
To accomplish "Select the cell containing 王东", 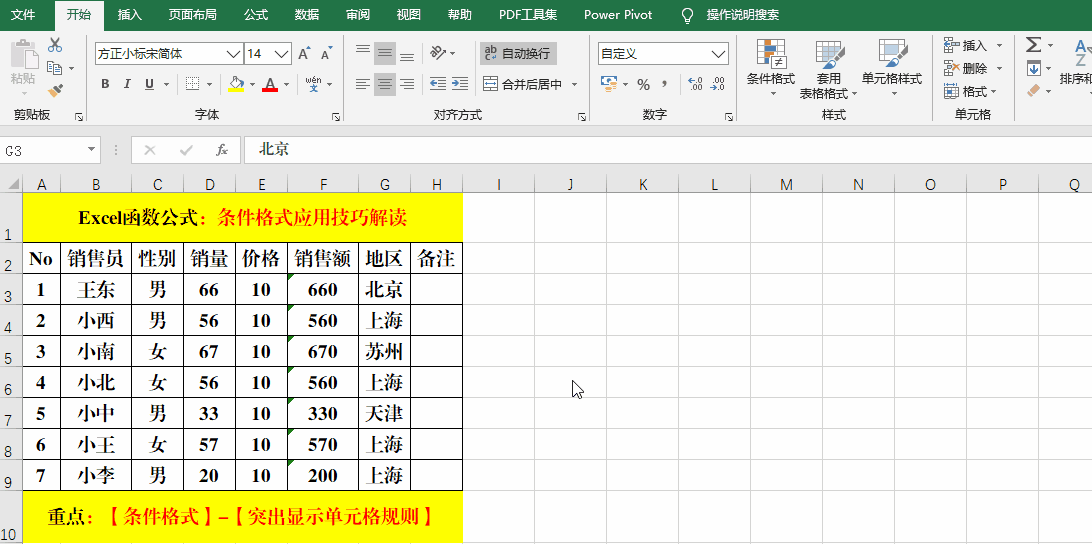I will [96, 289].
